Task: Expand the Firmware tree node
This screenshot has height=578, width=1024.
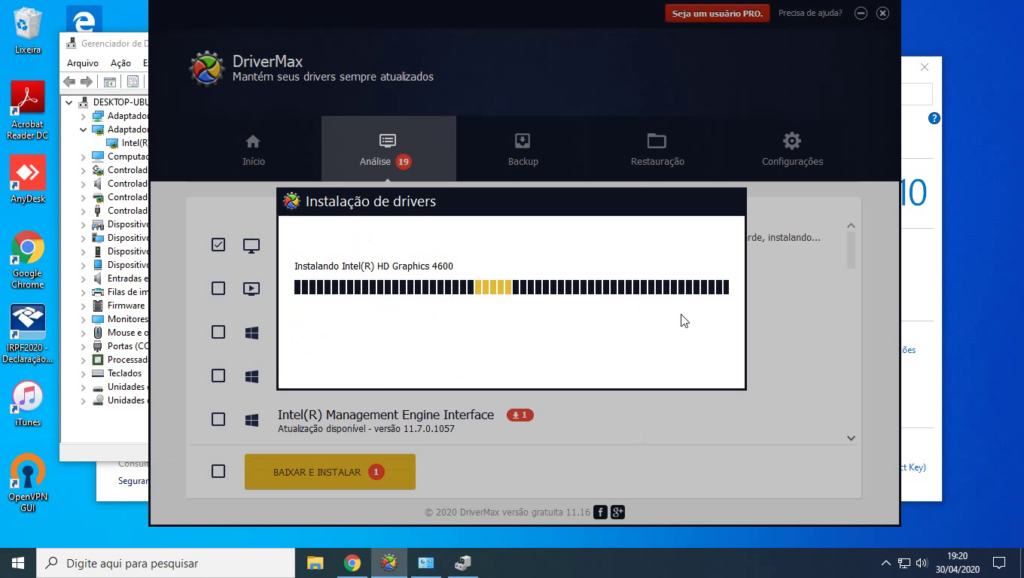Action: [84, 306]
